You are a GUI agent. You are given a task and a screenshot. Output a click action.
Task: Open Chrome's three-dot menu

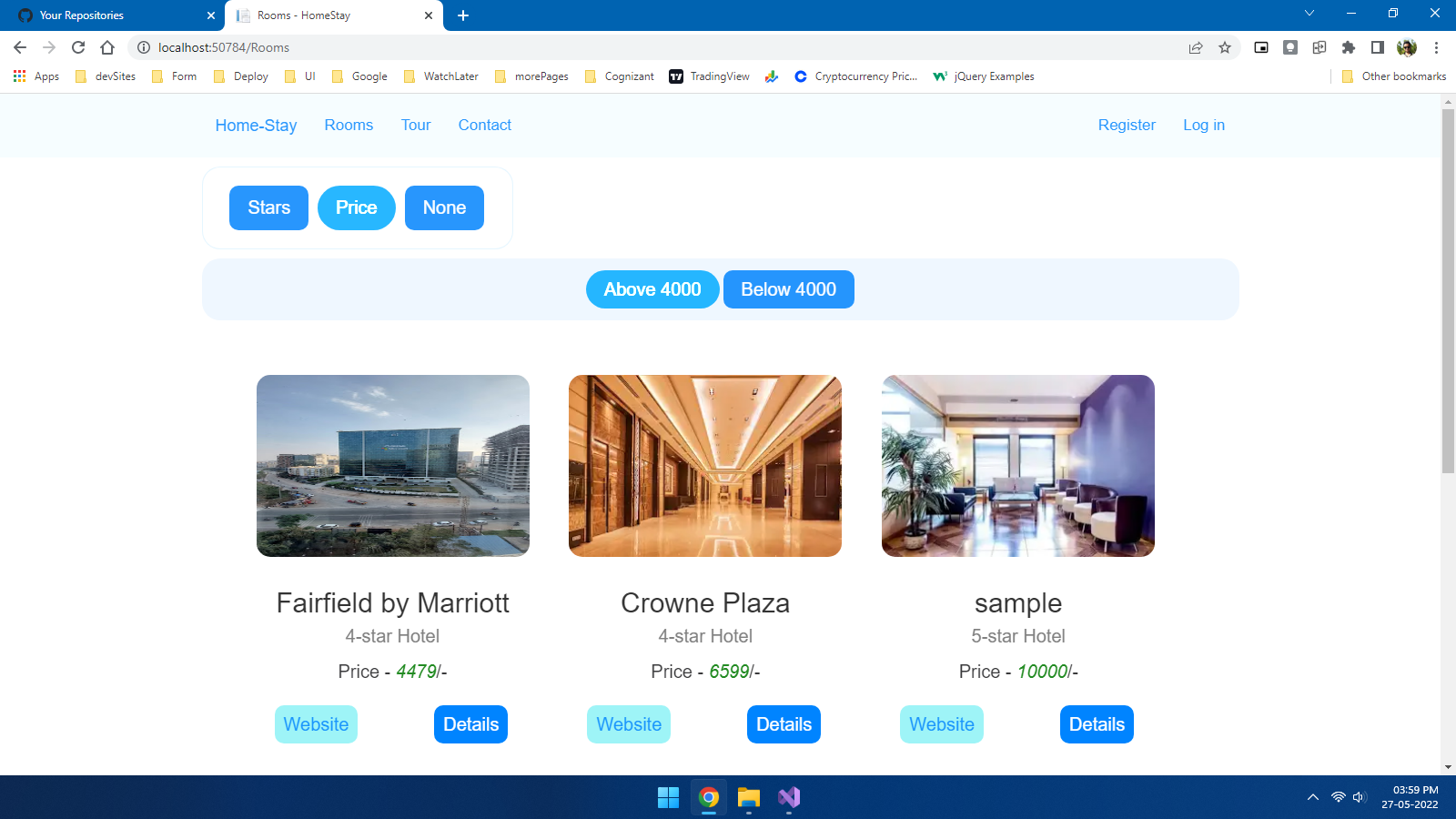(x=1436, y=47)
